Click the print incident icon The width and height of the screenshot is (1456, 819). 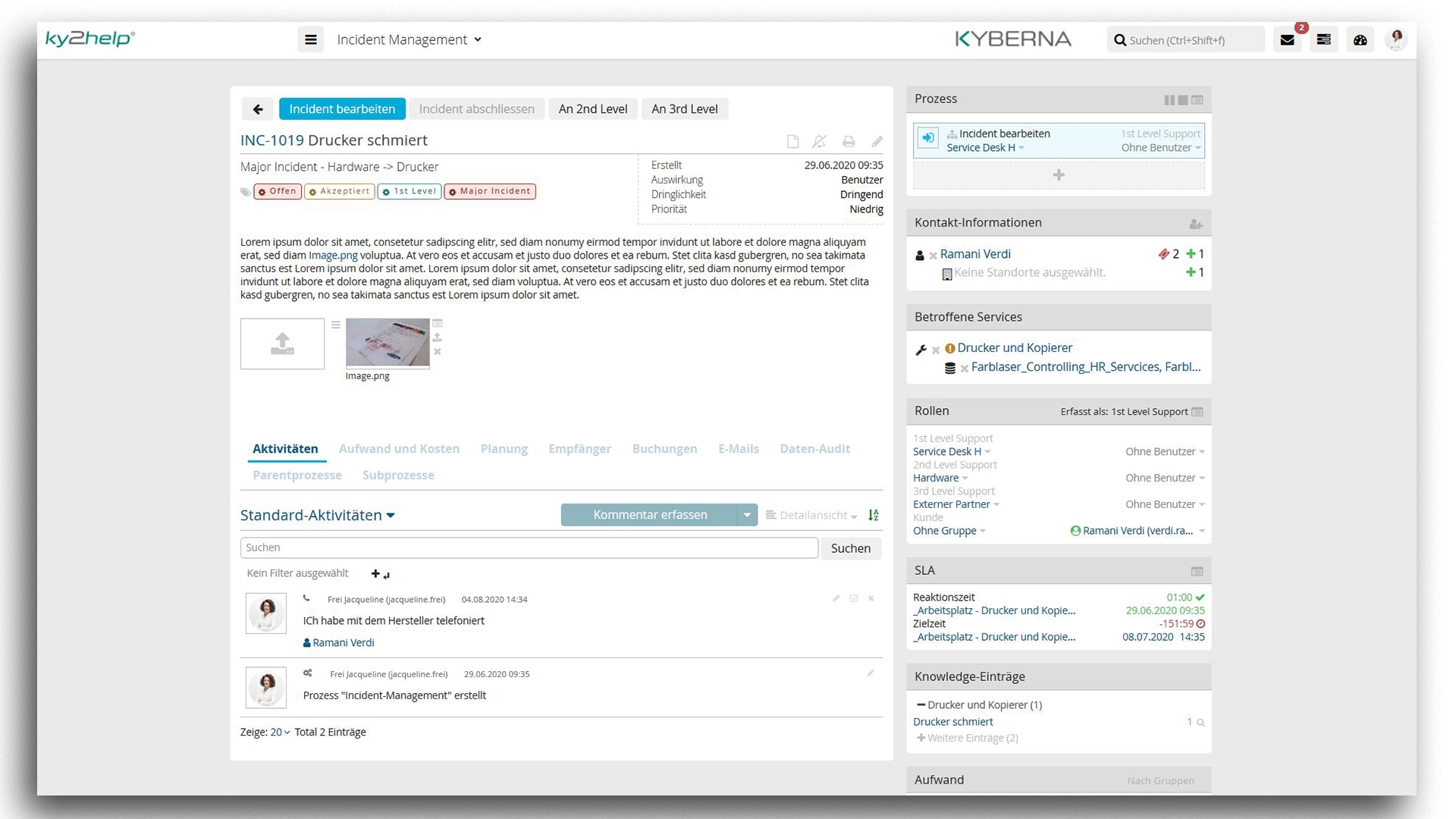[849, 142]
